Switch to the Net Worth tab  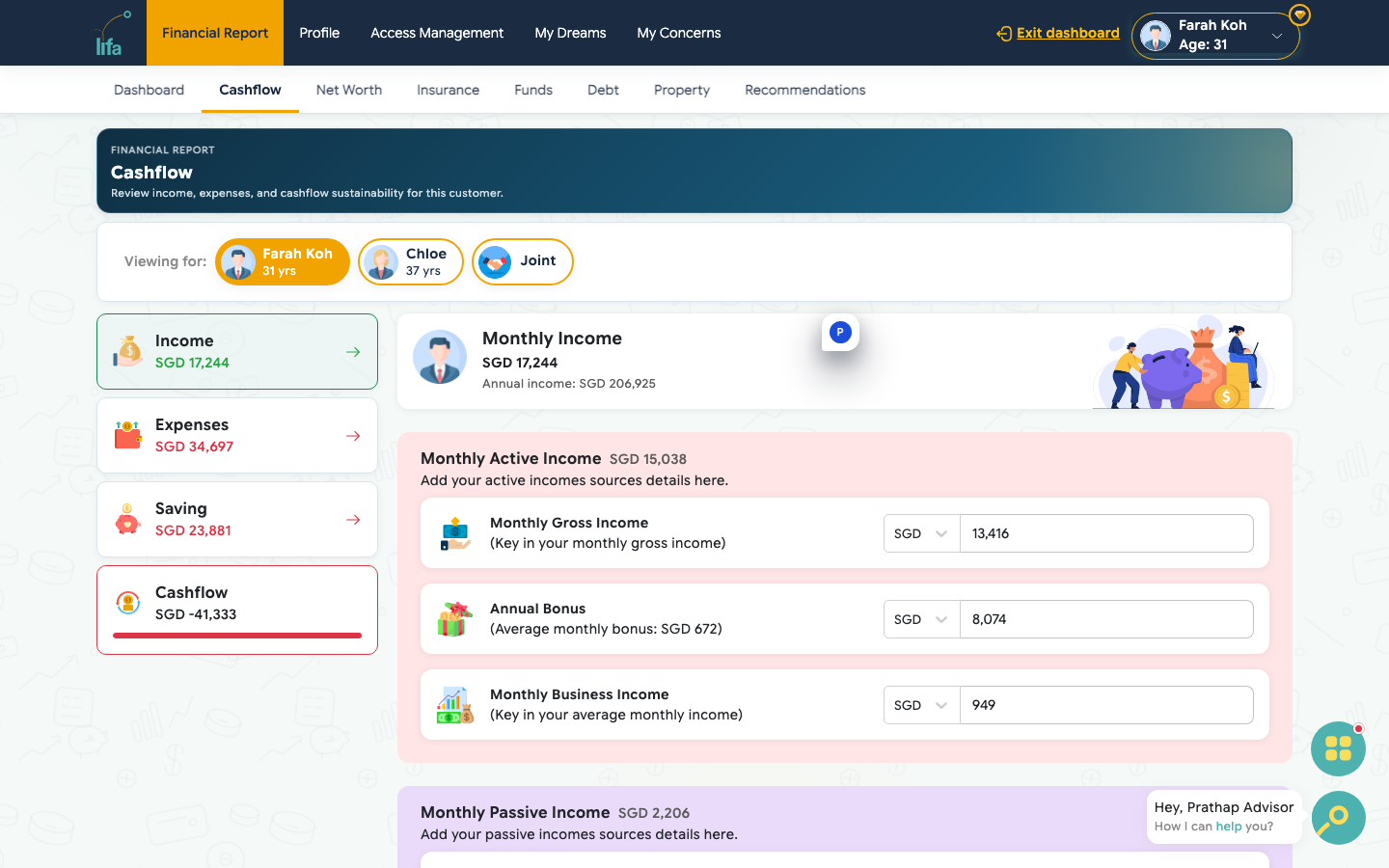point(349,90)
